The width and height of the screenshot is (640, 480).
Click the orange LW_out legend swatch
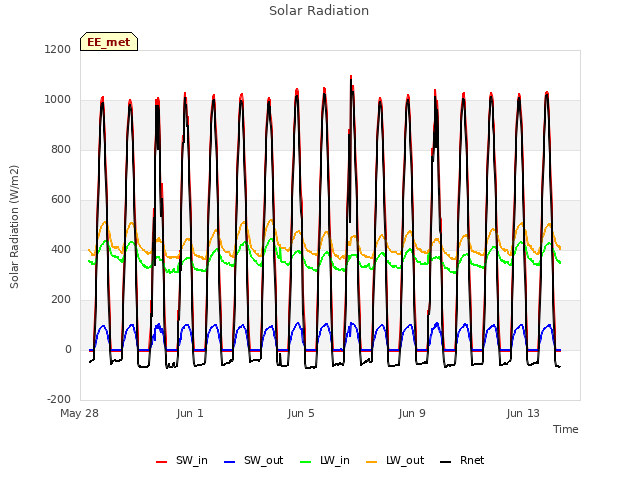372,462
